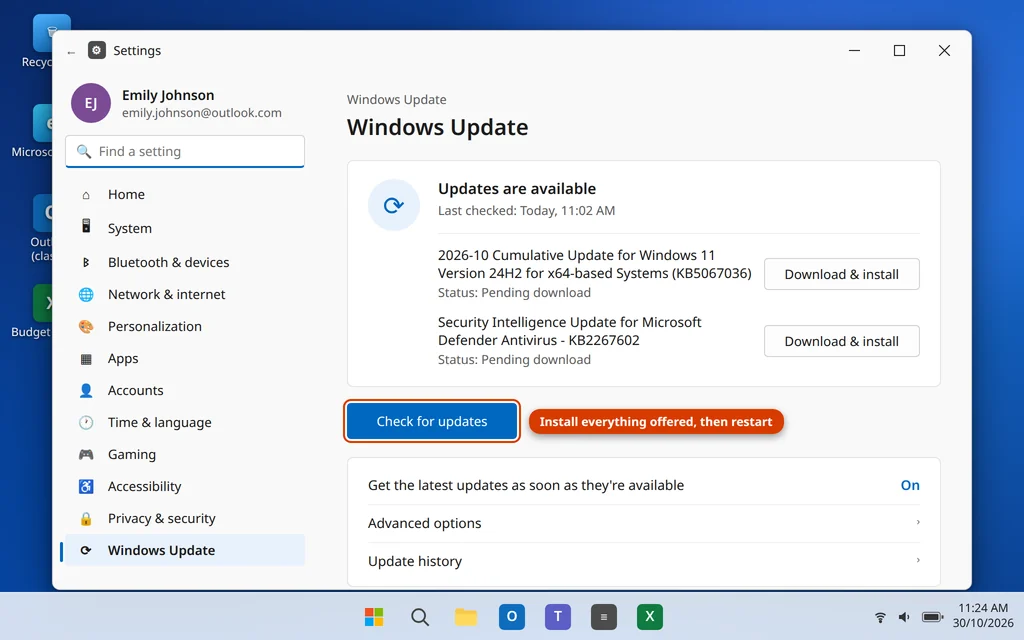Image resolution: width=1024 pixels, height=640 pixels.
Task: Click emily.johnson@outlook.com email text
Action: (x=202, y=113)
